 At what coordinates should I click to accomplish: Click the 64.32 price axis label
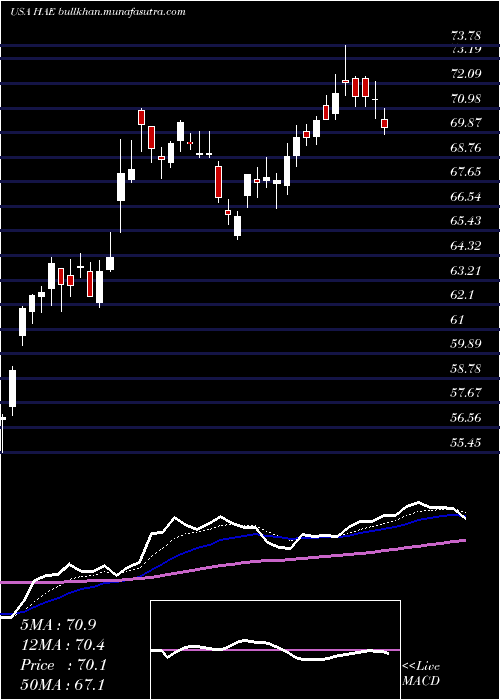pyautogui.click(x=466, y=246)
